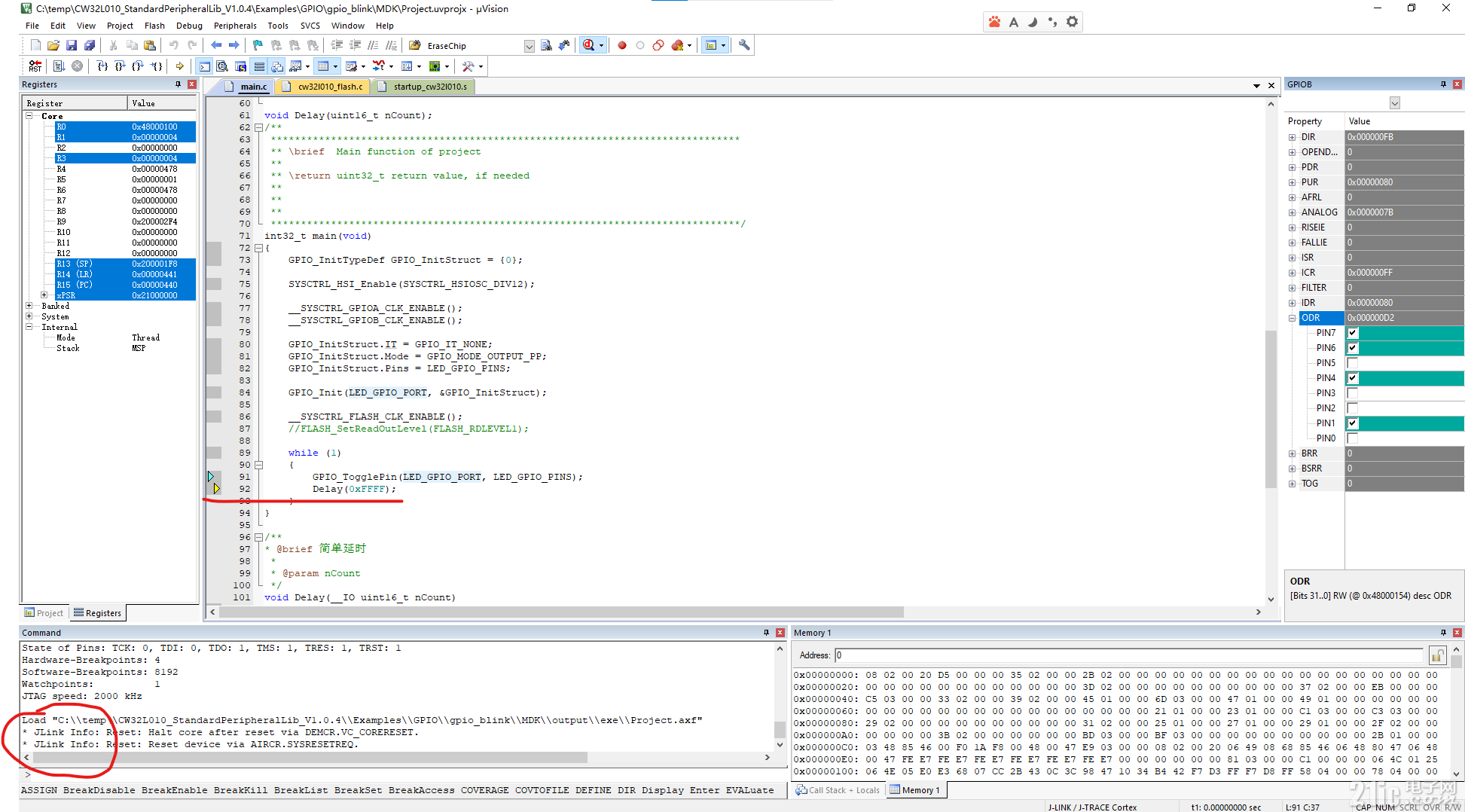
Task: Save the current file
Action: [x=72, y=46]
